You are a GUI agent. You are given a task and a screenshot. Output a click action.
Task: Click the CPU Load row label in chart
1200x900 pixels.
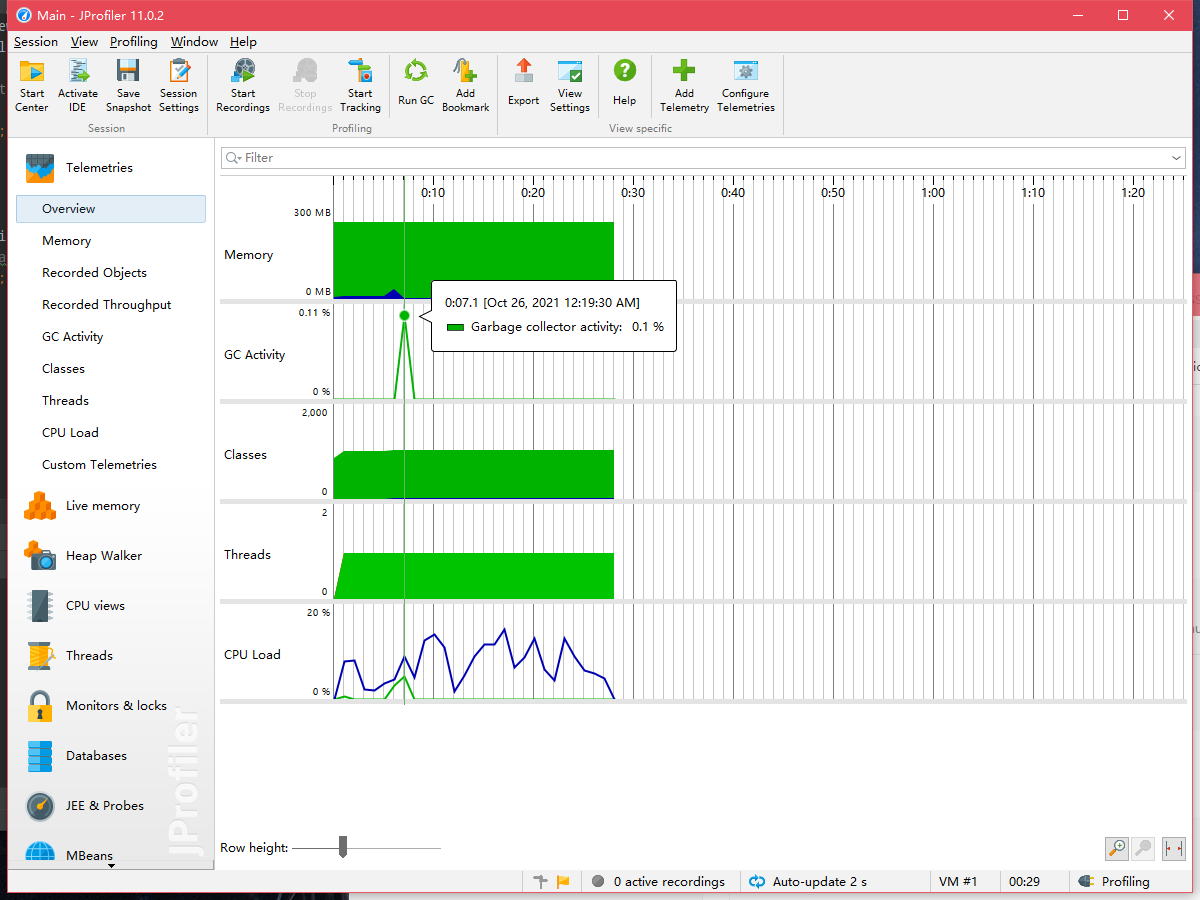coord(252,655)
